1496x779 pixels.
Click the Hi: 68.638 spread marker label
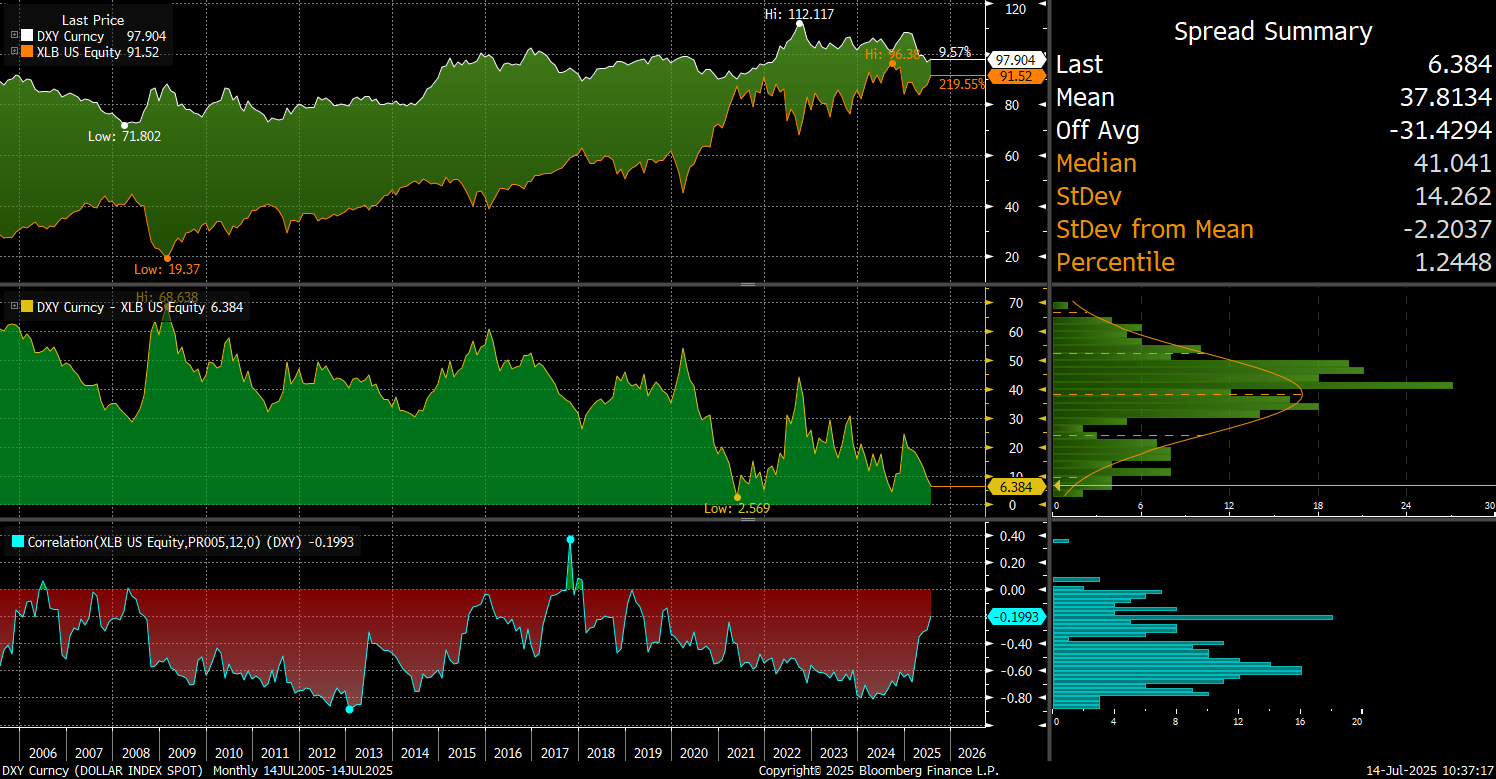pyautogui.click(x=167, y=297)
